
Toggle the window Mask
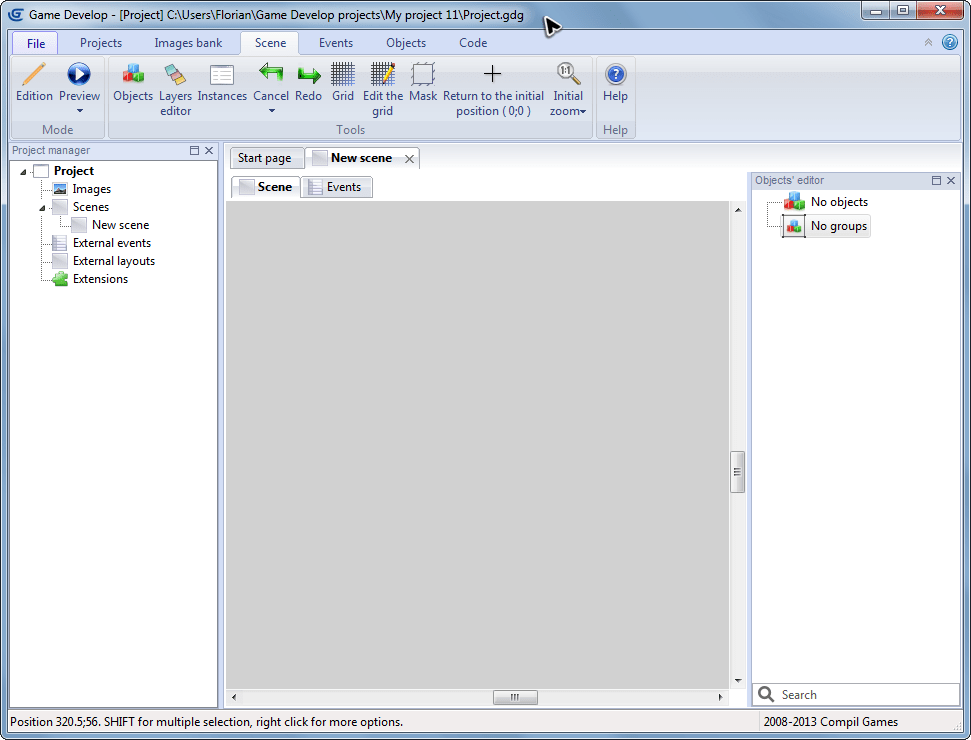click(423, 82)
